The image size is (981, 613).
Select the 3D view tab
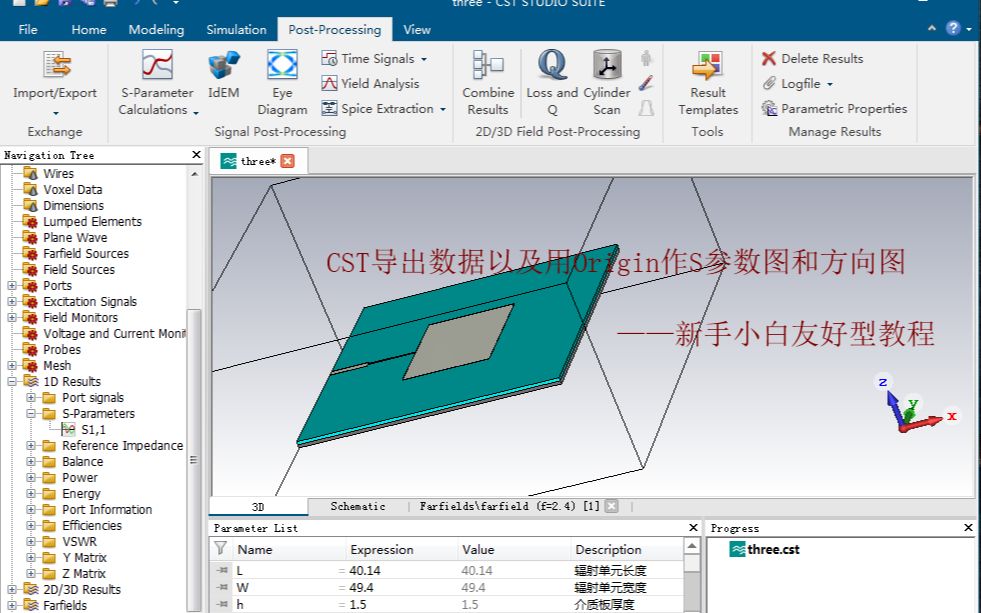click(x=258, y=507)
